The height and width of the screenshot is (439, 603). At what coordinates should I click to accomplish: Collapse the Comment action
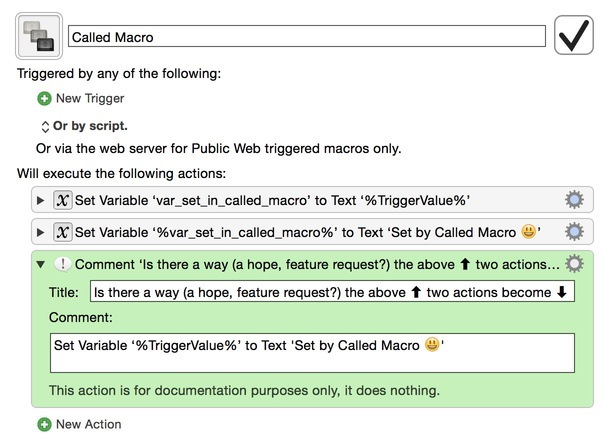point(40,264)
